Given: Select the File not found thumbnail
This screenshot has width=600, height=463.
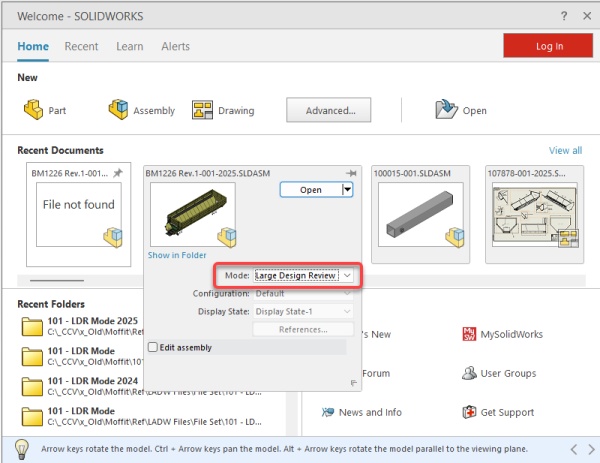Looking at the screenshot, I should tap(79, 214).
